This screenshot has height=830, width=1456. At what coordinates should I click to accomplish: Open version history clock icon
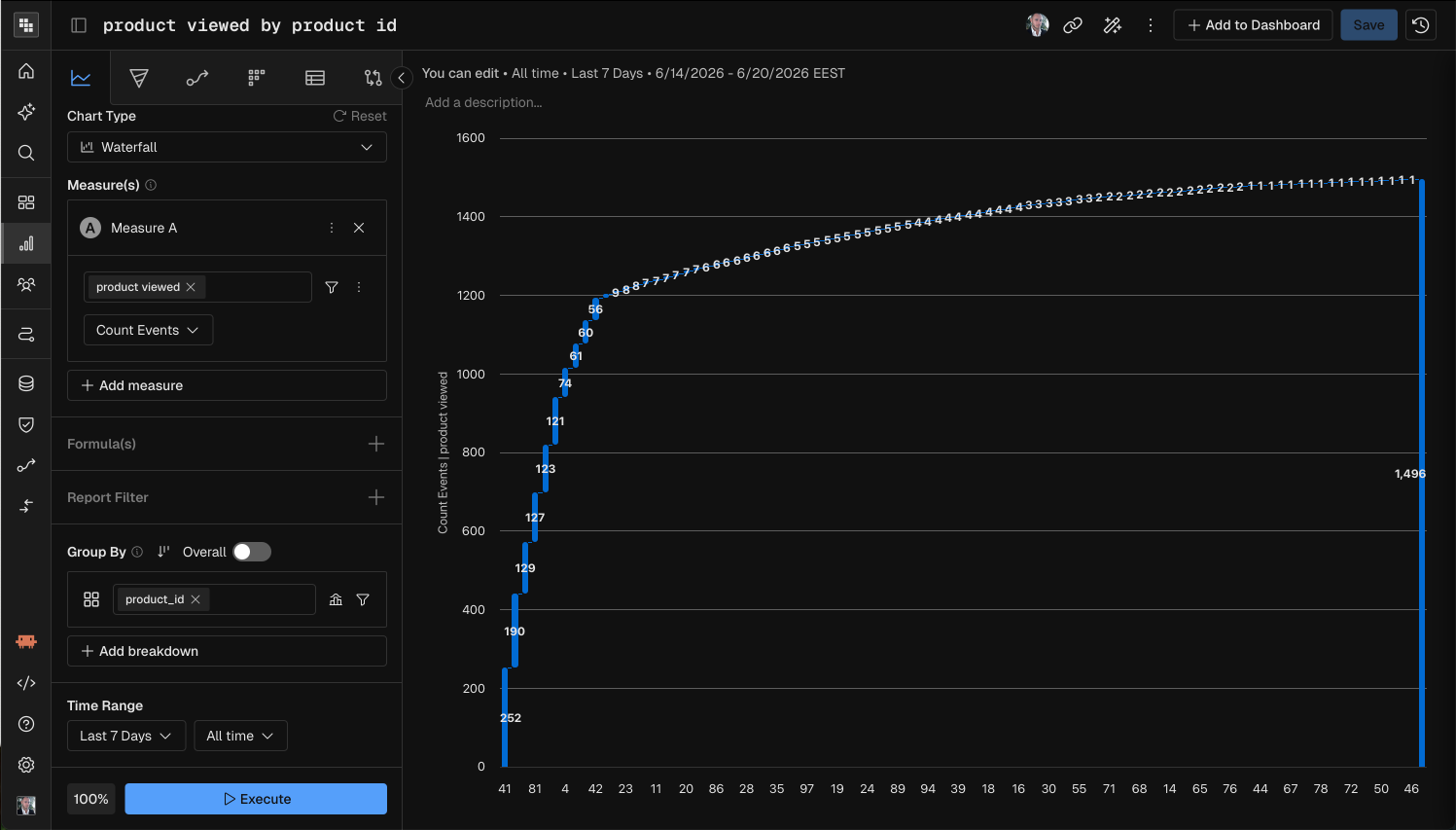(x=1421, y=25)
